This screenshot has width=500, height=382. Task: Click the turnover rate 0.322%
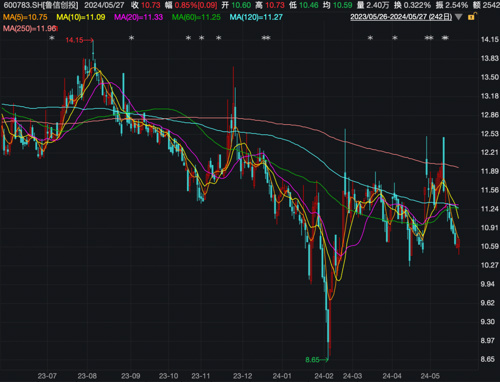(x=417, y=5)
